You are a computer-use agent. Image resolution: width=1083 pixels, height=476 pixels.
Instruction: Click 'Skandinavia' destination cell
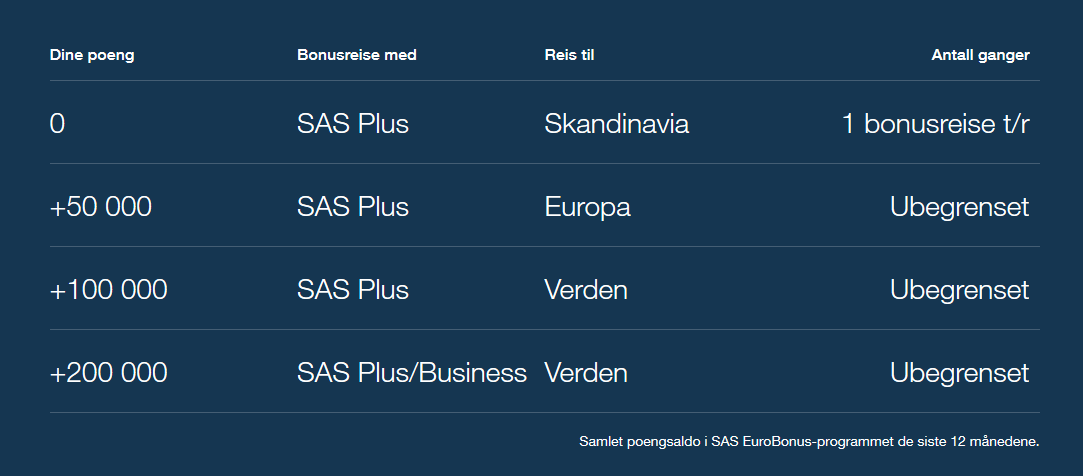click(x=617, y=125)
